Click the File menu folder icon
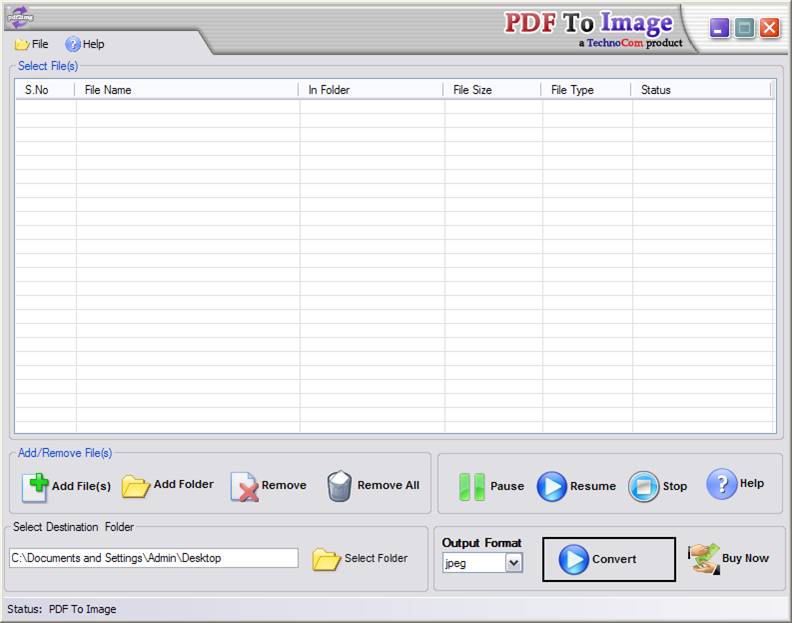Screen dimensions: 792x623 [x=22, y=44]
